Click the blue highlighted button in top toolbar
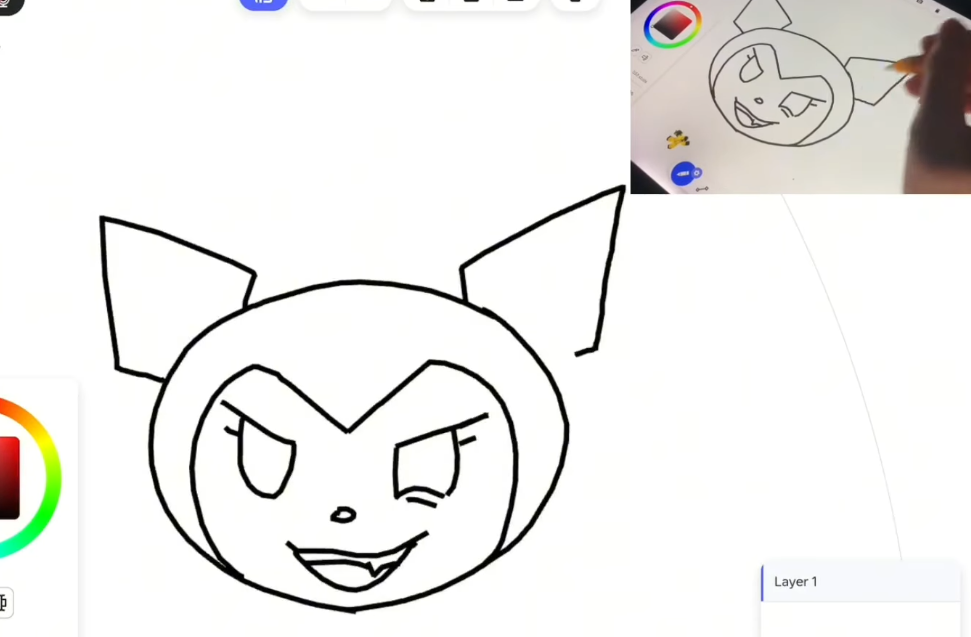The height and width of the screenshot is (637, 971). coord(263,3)
